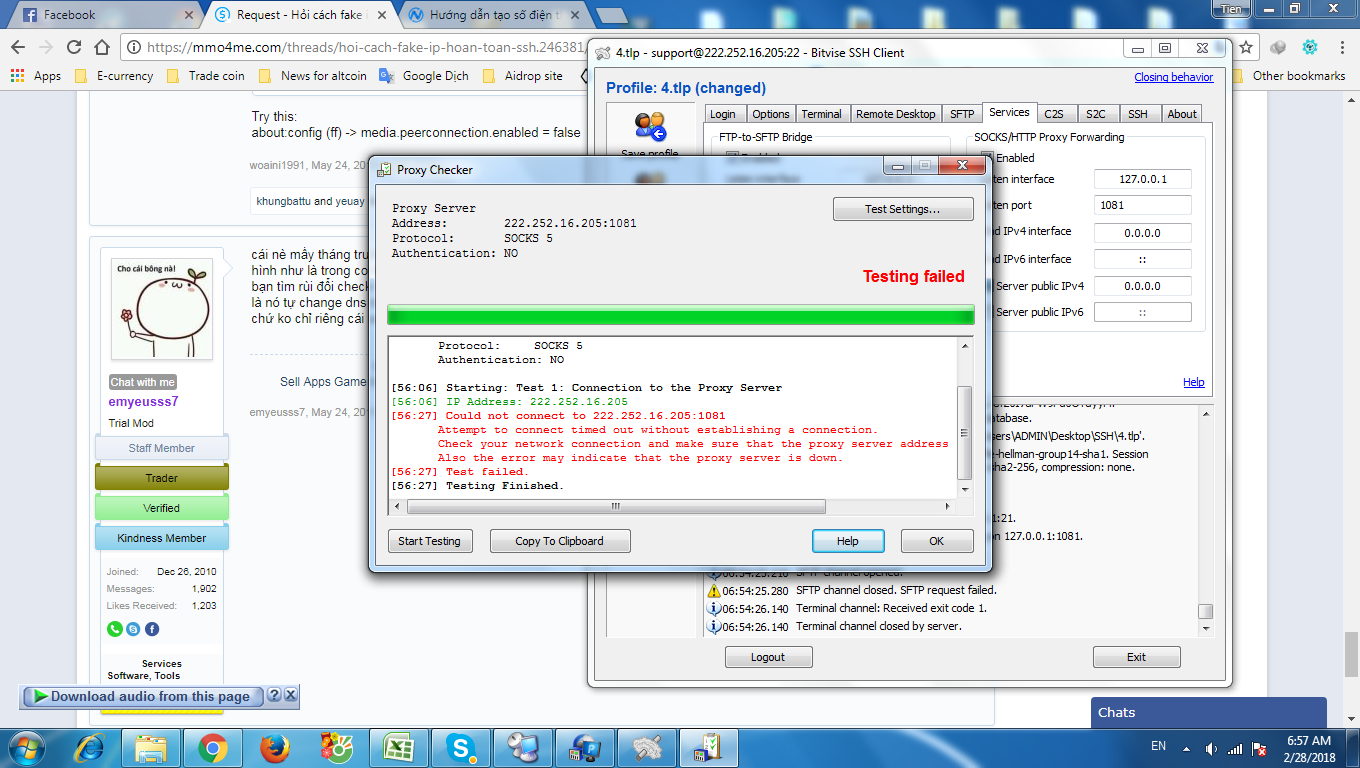Viewport: 1360px width, 768px height.
Task: Click the gray extension icon beside the star
Action: (x=1278, y=47)
